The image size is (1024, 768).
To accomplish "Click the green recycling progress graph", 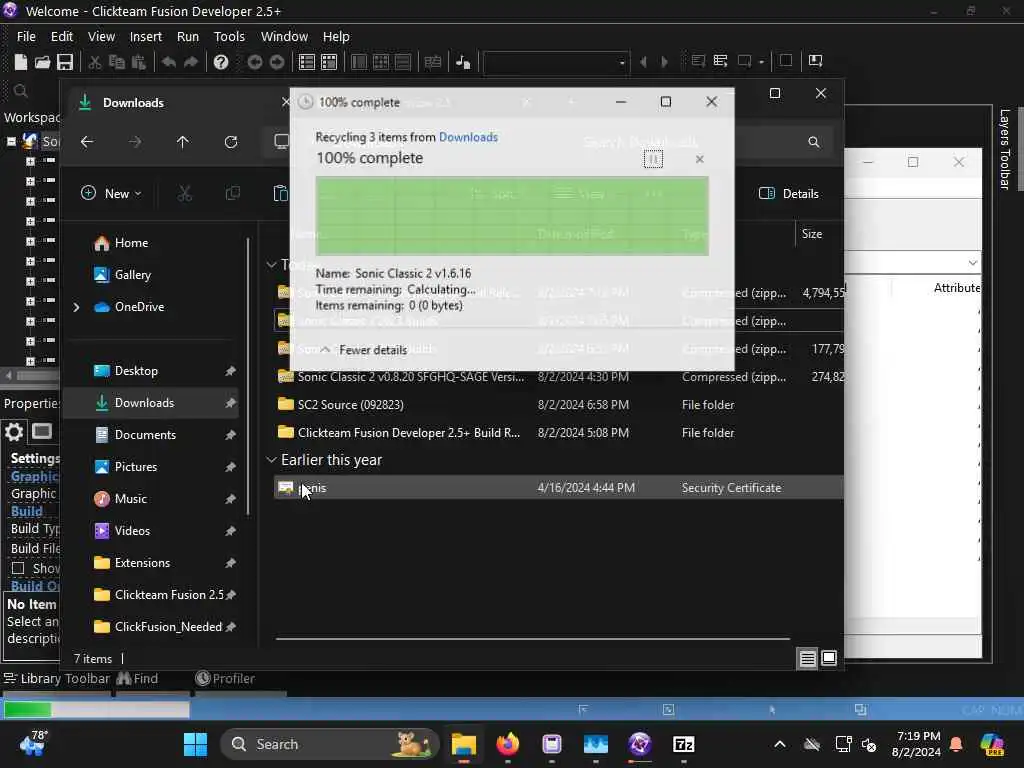I will tap(512, 216).
